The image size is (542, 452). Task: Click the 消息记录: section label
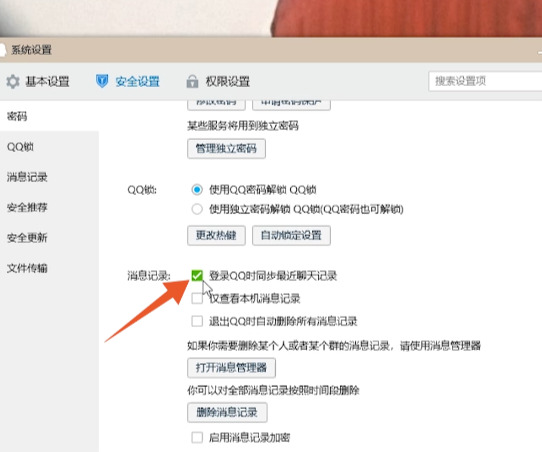click(x=149, y=276)
